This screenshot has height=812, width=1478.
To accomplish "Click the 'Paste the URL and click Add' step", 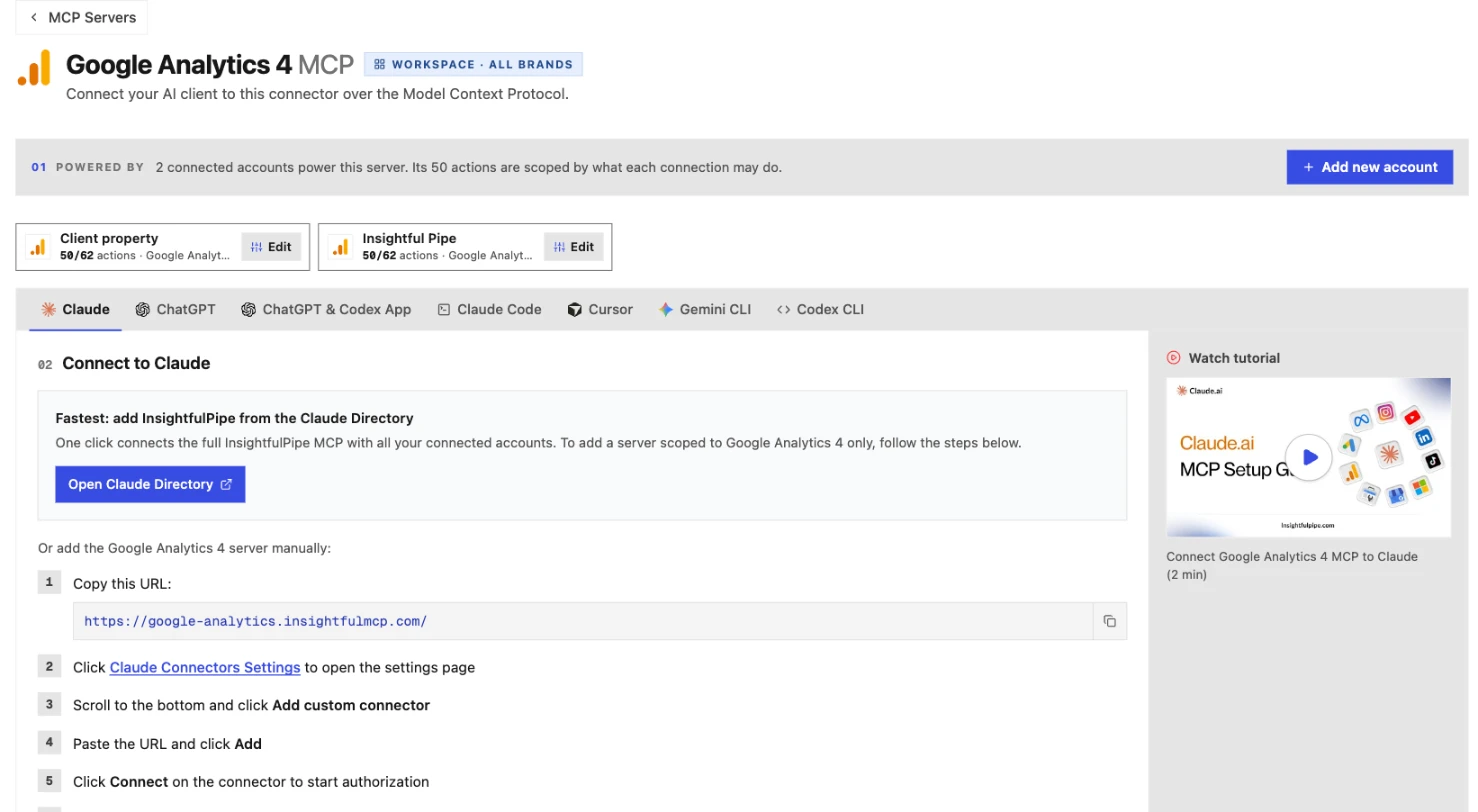I will 167,744.
